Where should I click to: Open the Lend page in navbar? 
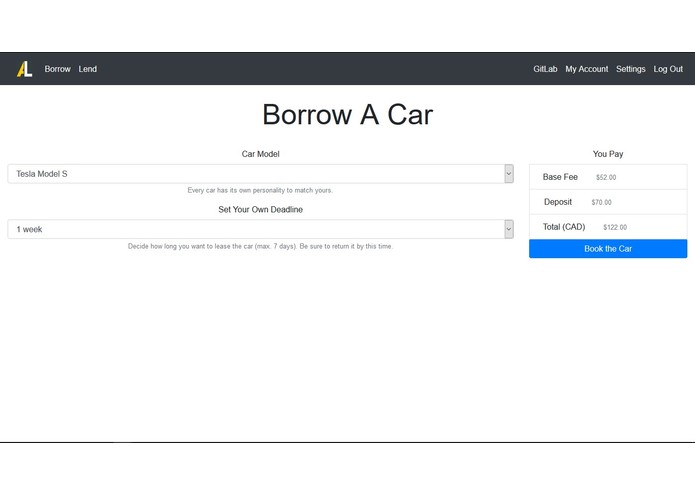tap(87, 69)
